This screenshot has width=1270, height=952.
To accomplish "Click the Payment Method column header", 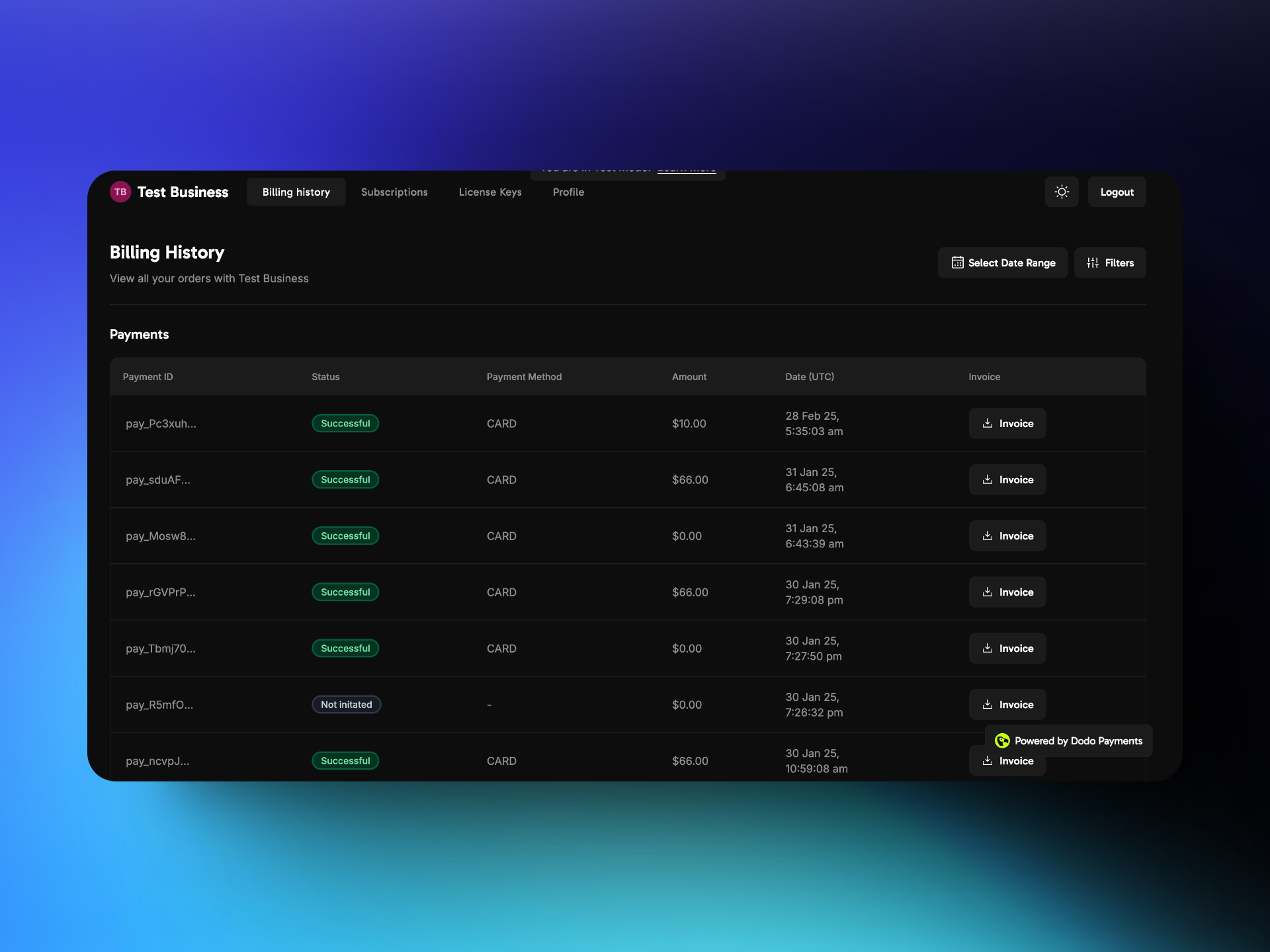I will coord(524,377).
